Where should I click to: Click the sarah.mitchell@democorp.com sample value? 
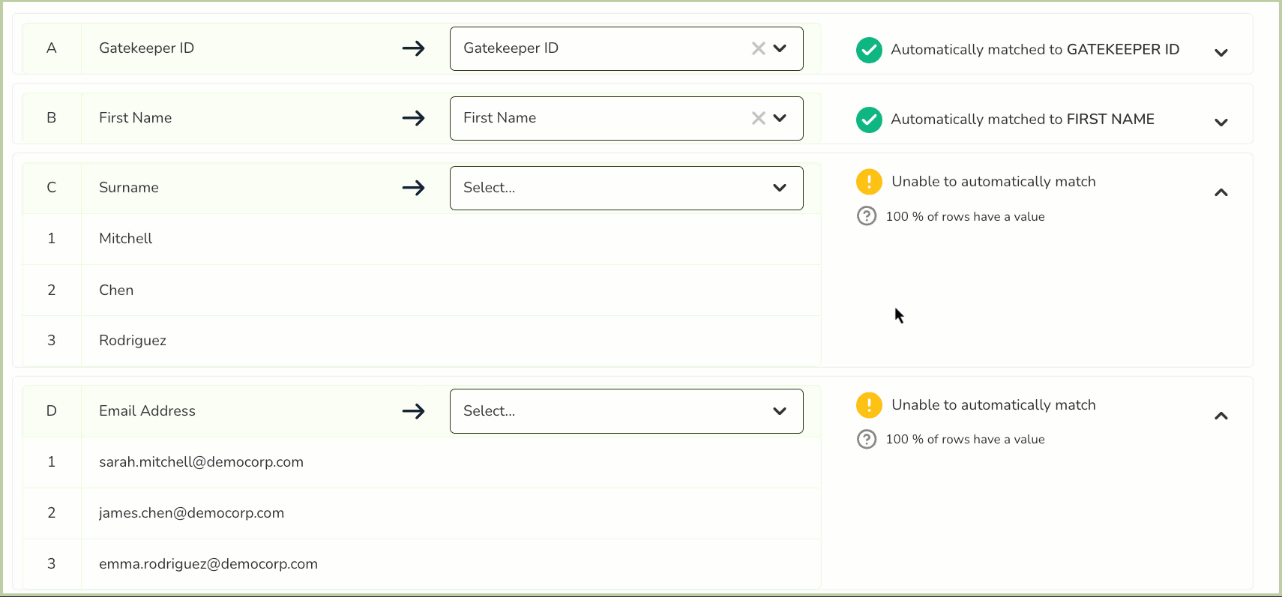[x=201, y=462]
